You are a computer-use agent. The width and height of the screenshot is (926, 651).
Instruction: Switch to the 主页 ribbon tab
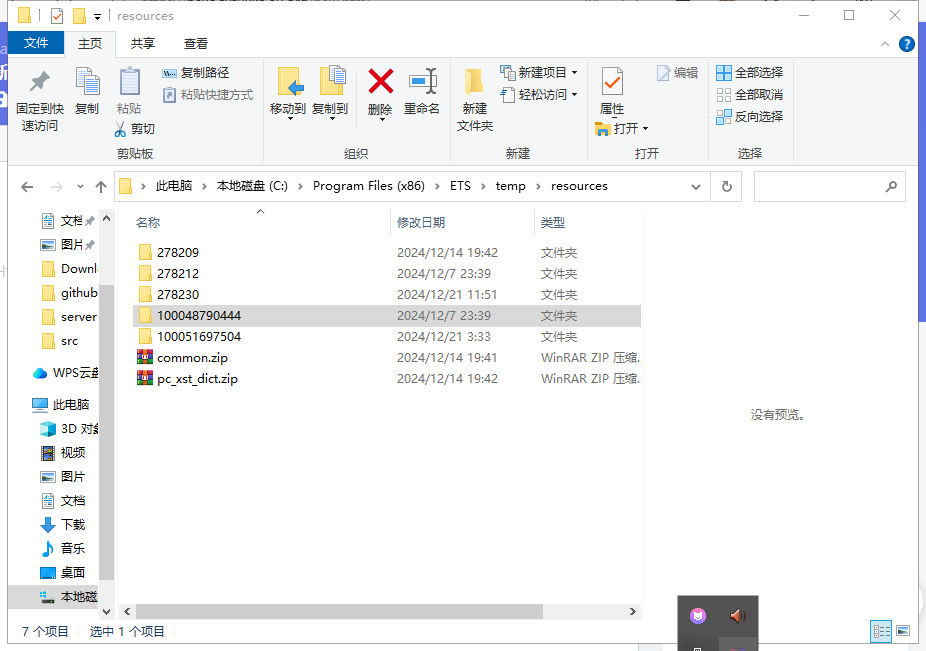(x=90, y=44)
